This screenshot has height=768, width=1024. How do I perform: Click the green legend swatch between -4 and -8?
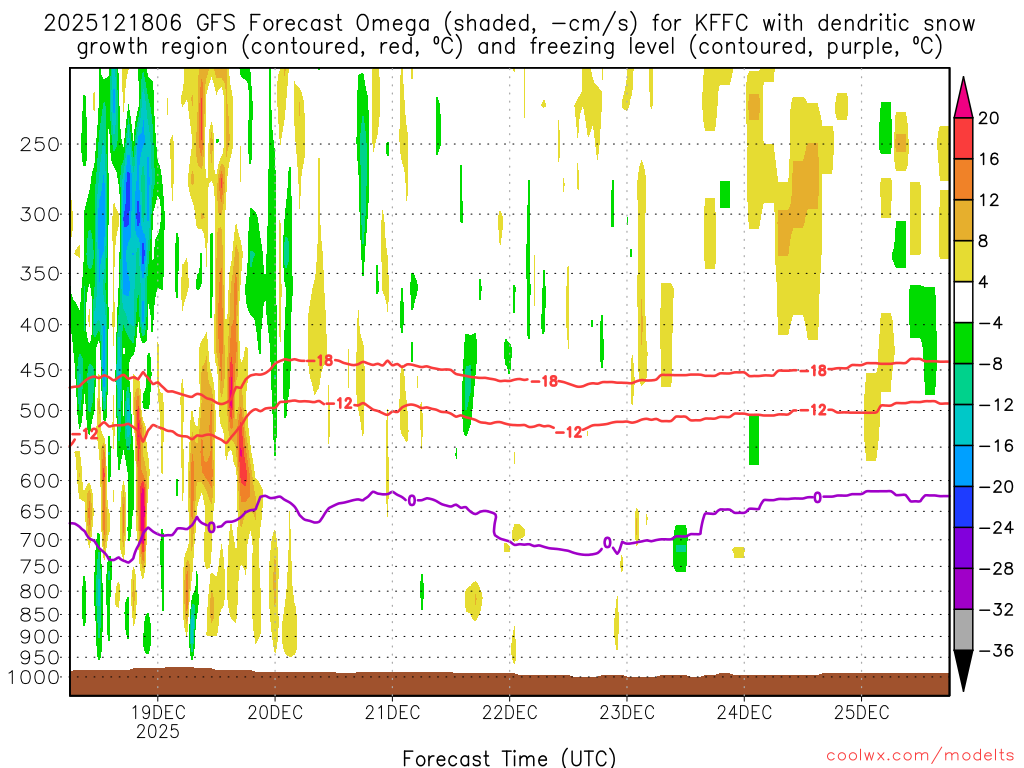(963, 343)
